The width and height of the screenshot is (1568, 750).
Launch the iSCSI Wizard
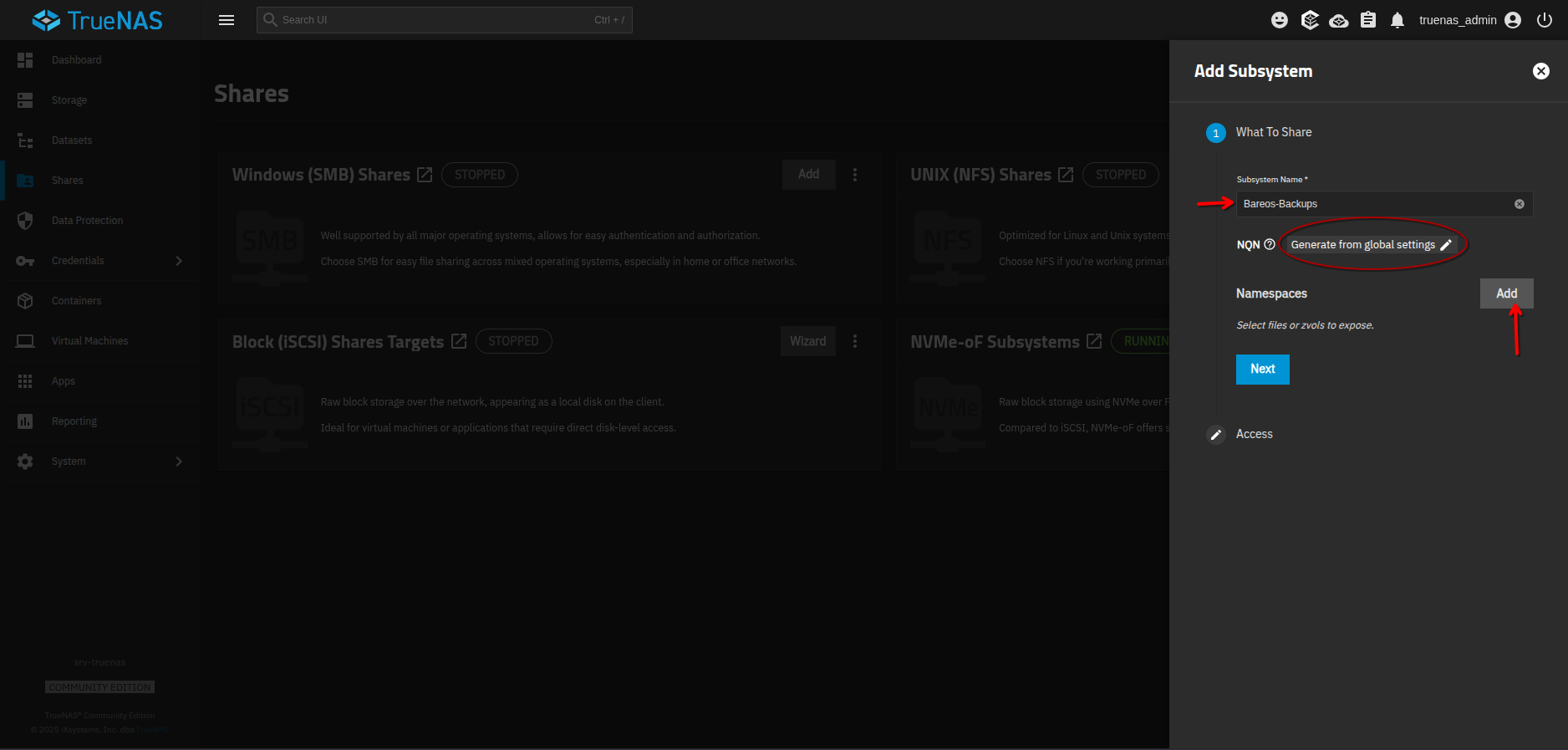(x=808, y=341)
